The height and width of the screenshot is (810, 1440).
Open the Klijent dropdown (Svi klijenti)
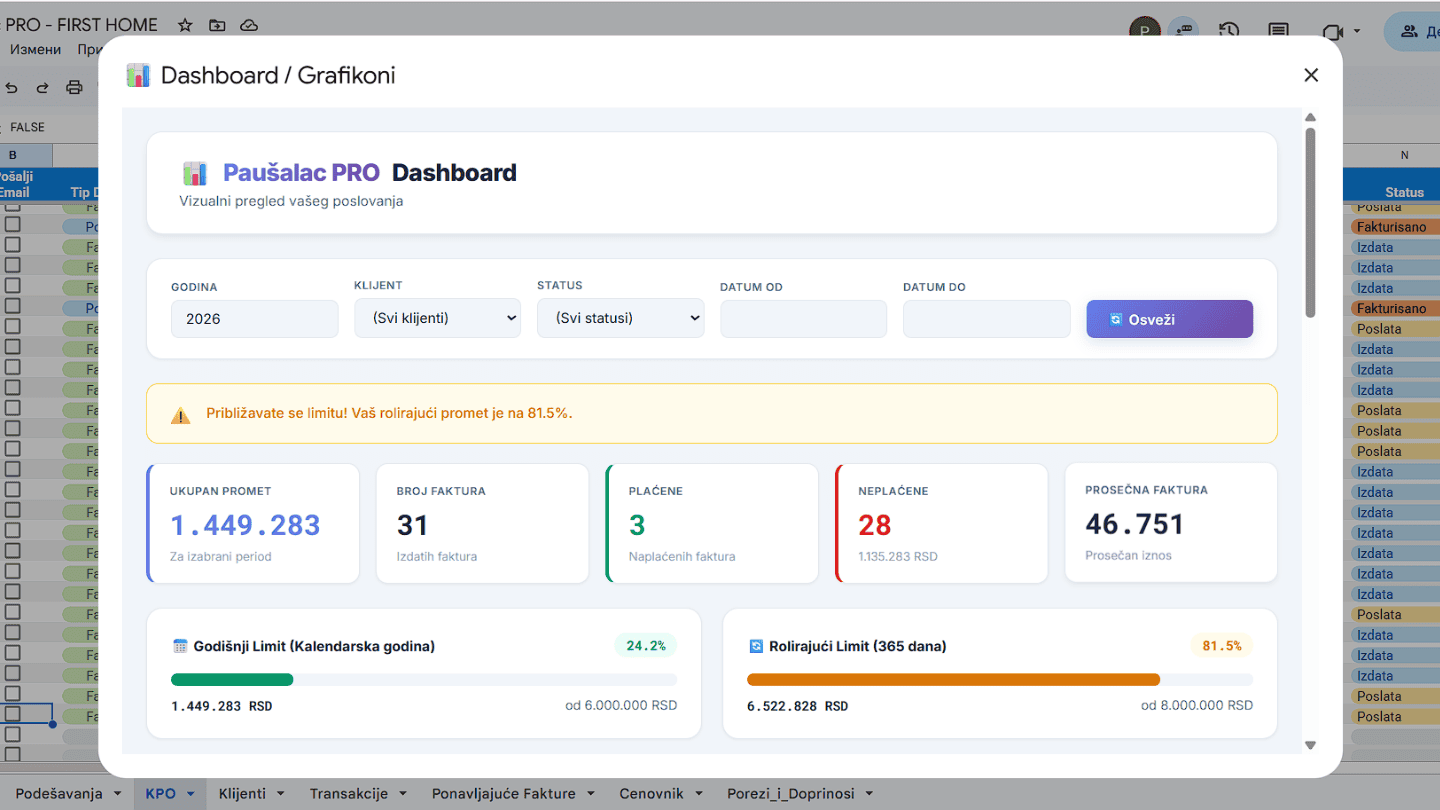[437, 318]
